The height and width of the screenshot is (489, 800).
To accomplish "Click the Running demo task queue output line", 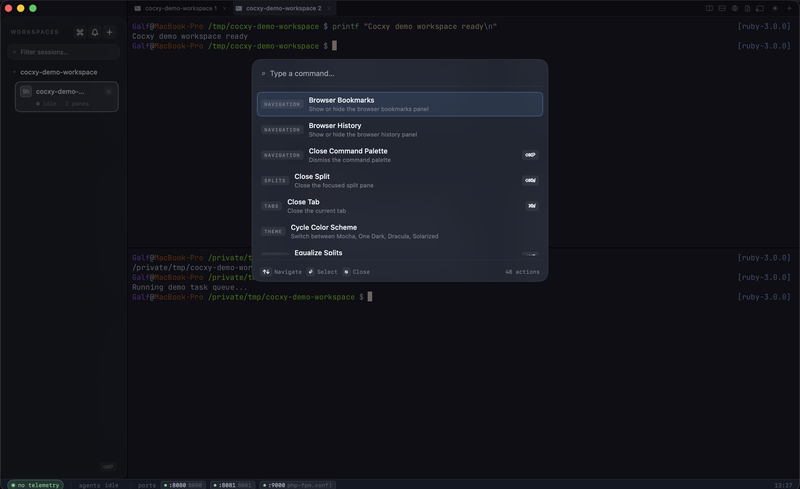I will 189,287.
